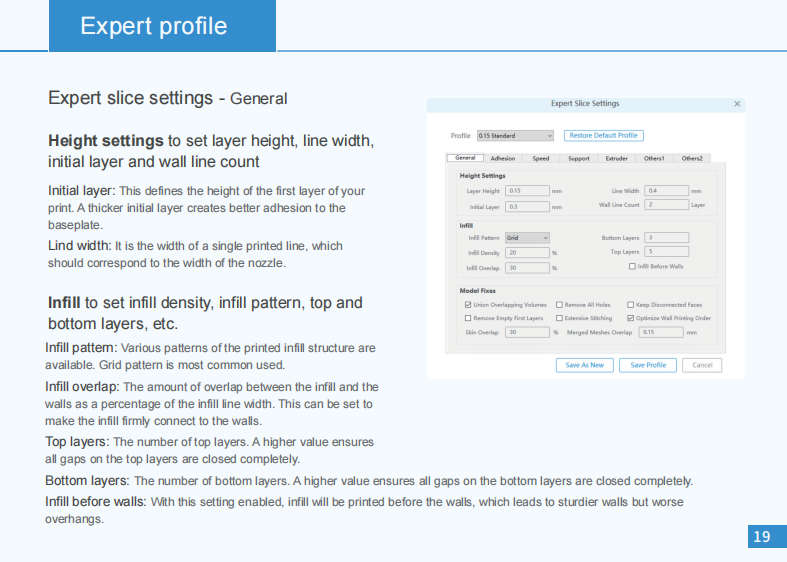Check Extensive Stitching option
787x562 pixels.
tap(560, 318)
